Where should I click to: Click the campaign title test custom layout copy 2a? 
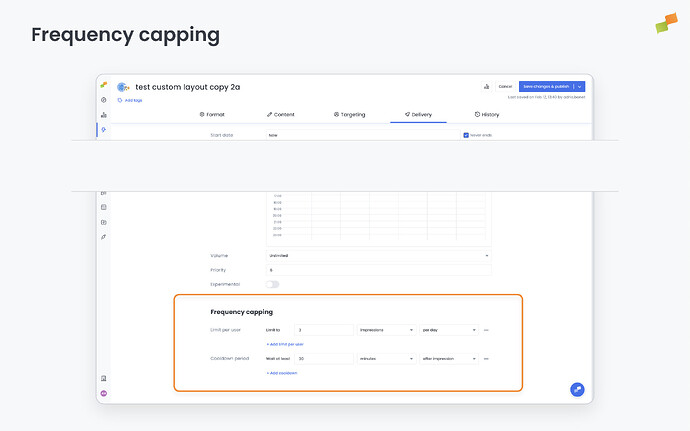tap(187, 87)
